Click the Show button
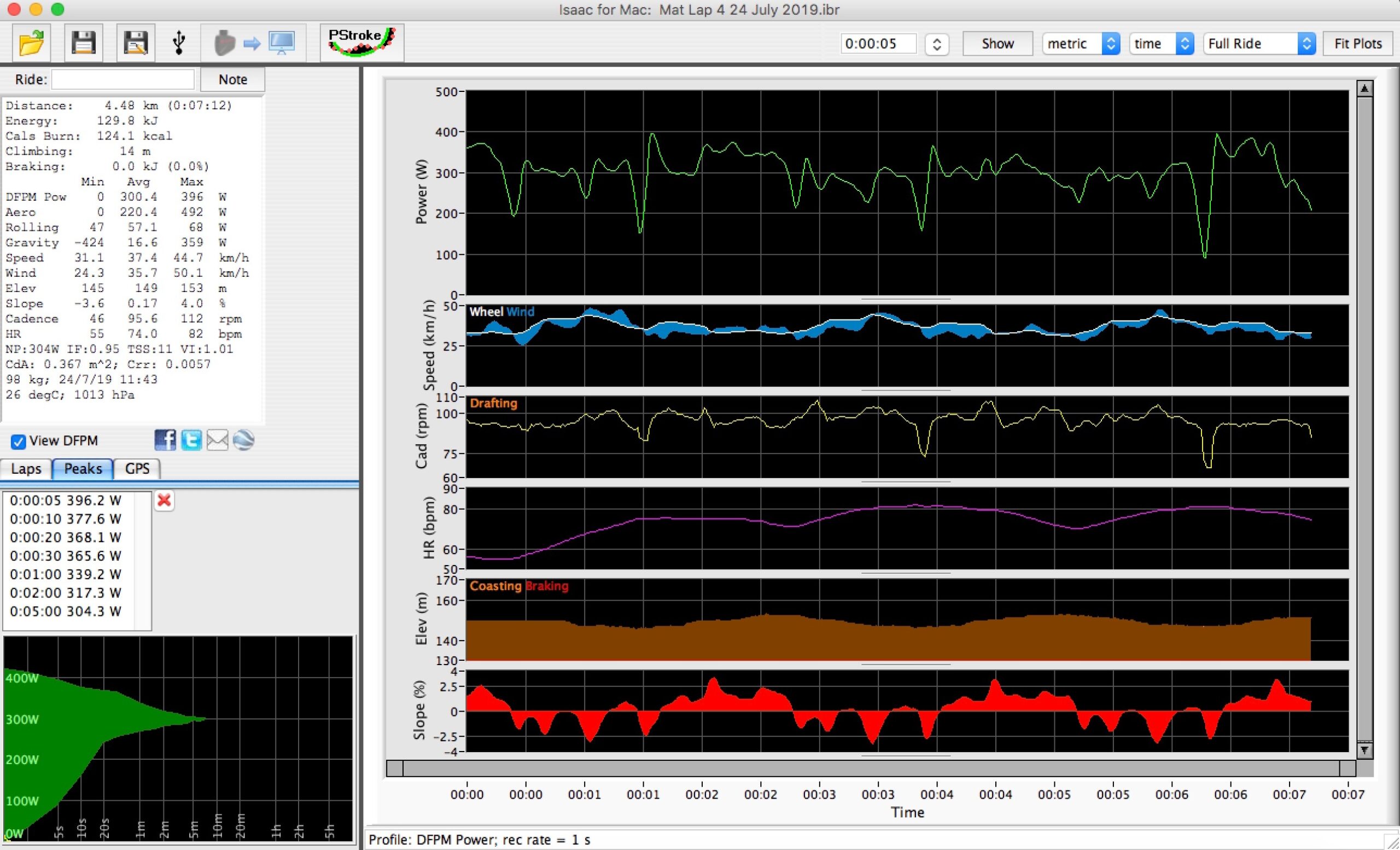The height and width of the screenshot is (850, 1400). coord(997,44)
